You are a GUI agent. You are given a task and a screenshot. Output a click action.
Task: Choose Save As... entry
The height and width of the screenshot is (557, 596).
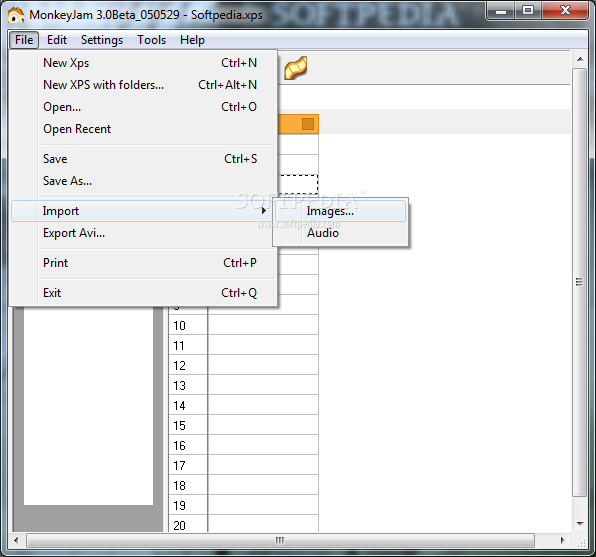[x=144, y=181]
